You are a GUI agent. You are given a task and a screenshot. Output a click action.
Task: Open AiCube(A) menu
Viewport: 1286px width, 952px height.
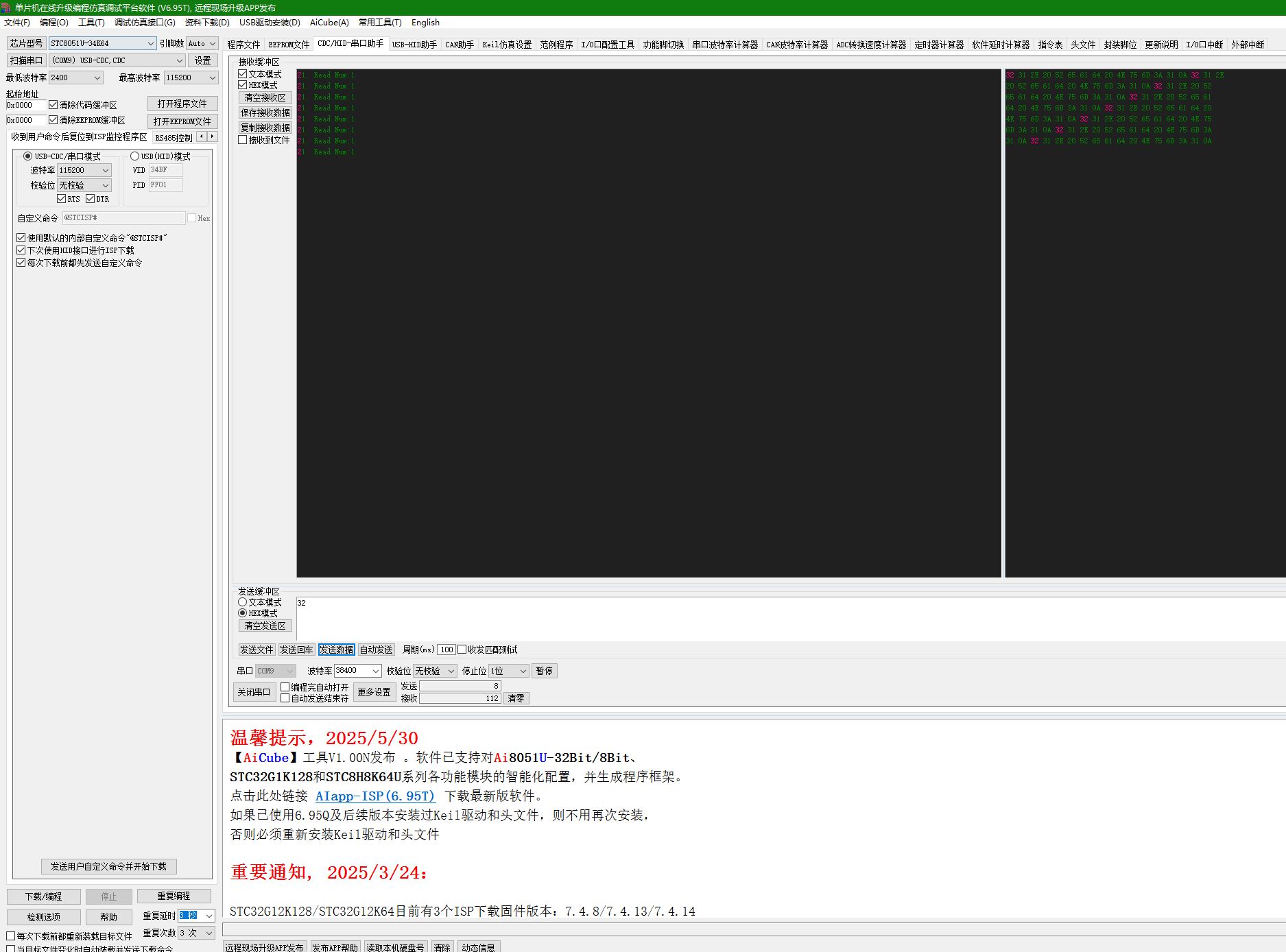(x=329, y=23)
